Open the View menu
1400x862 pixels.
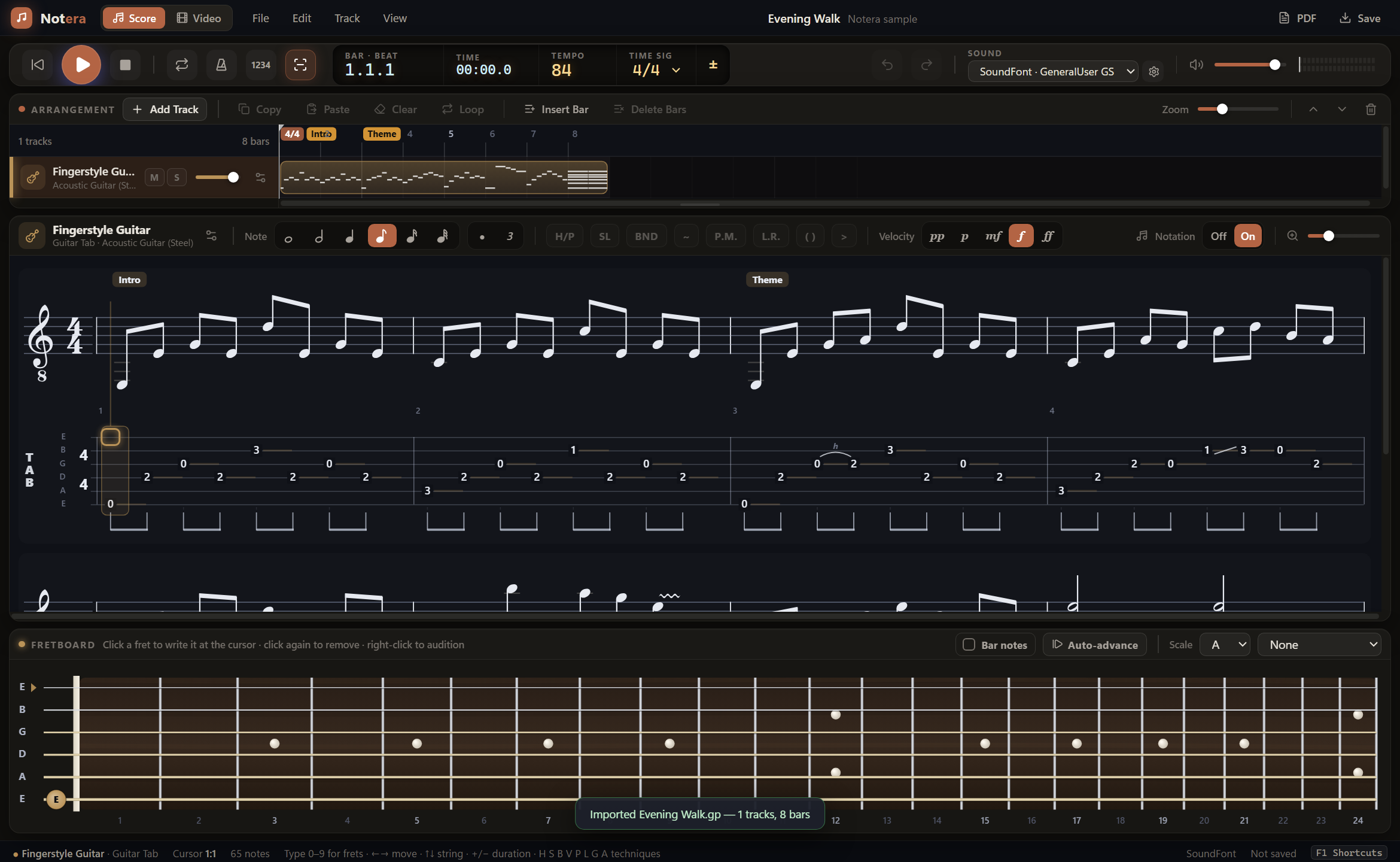coord(395,18)
